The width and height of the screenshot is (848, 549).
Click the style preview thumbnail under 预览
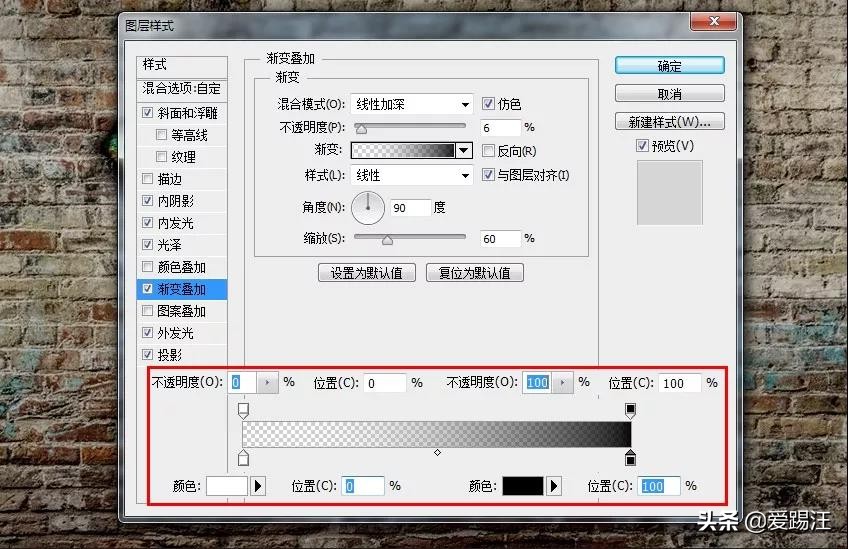(x=670, y=192)
